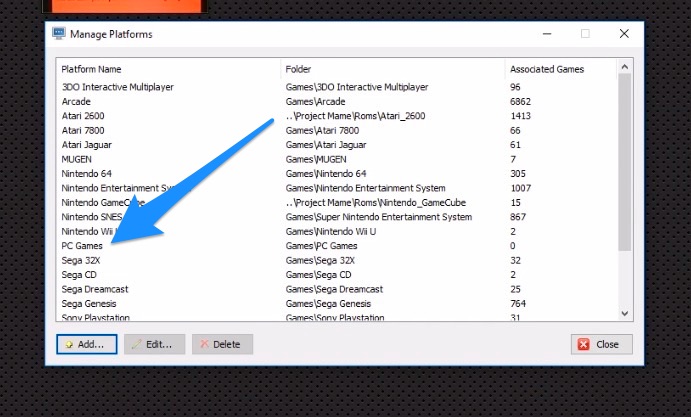Click the 1413 associated games value

click(x=520, y=116)
